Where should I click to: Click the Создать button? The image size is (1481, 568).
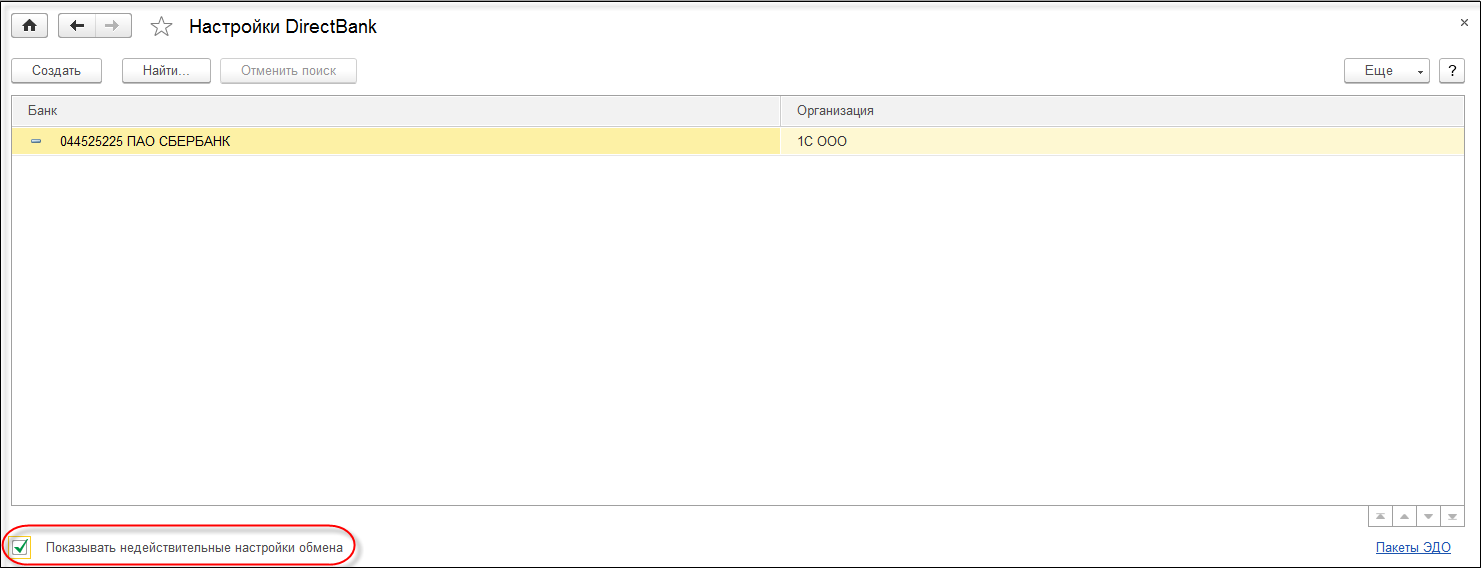pos(56,71)
